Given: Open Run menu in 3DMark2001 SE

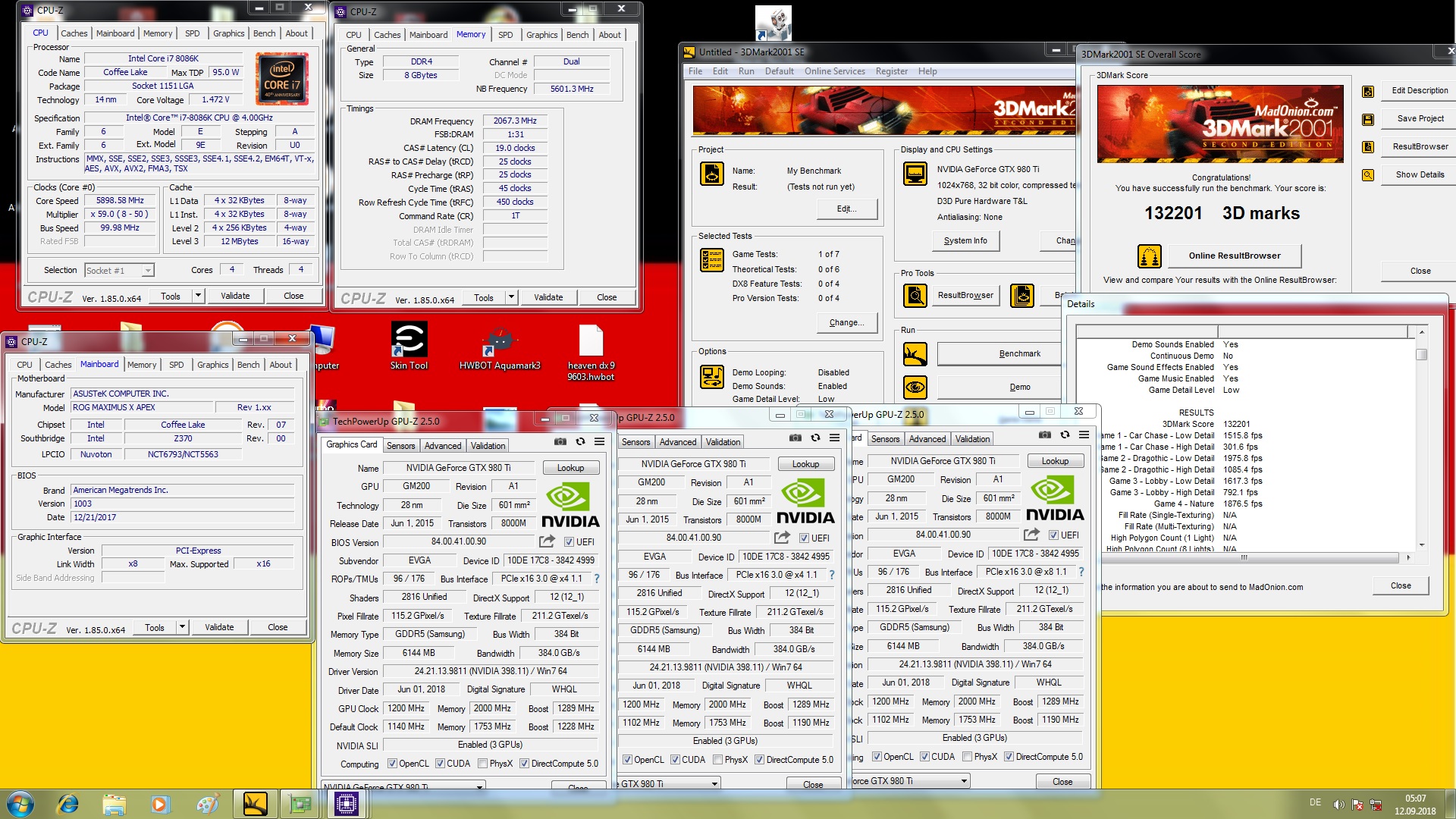Looking at the screenshot, I should 746,71.
